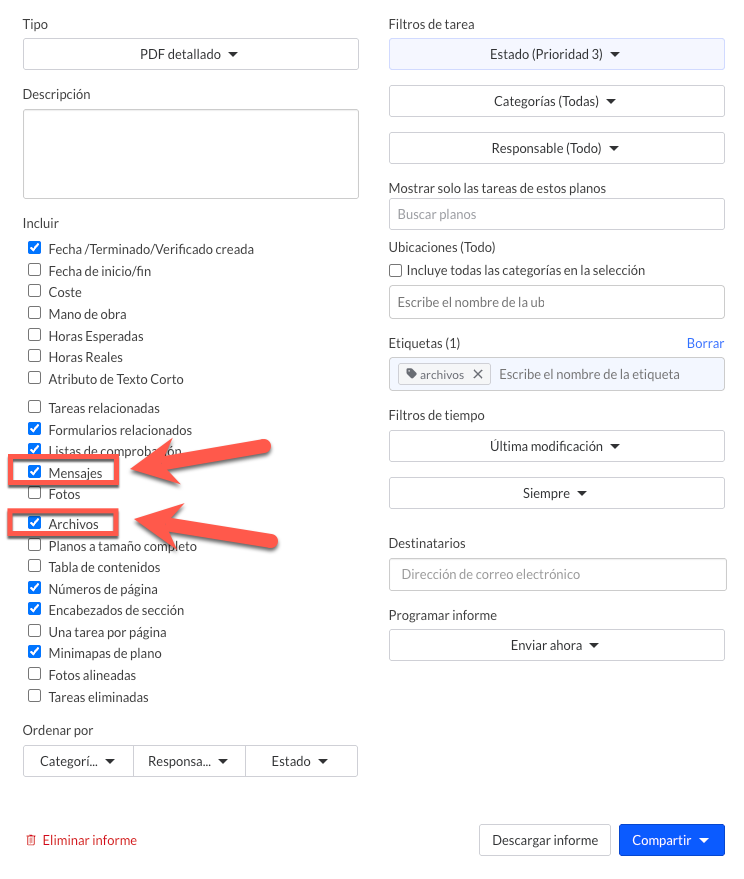Expand the Última modificación time filter
744x879 pixels.
coord(556,446)
